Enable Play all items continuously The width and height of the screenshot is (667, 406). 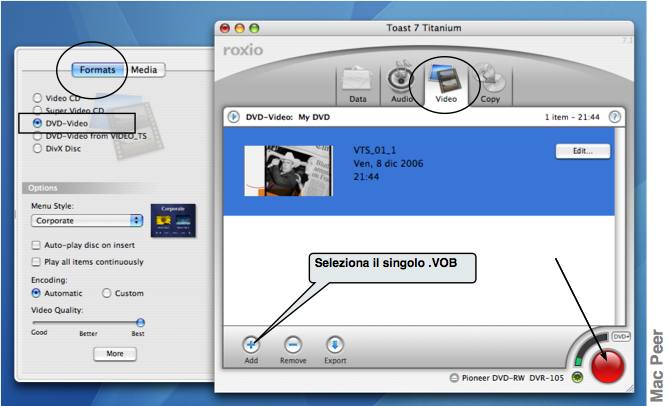(x=36, y=262)
